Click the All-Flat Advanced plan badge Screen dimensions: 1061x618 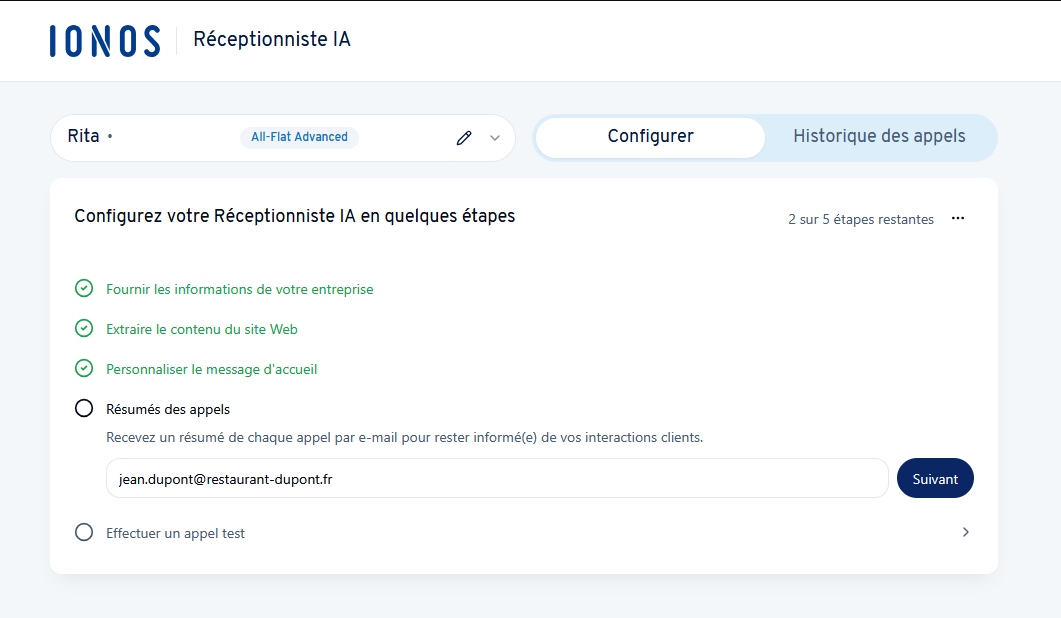[x=299, y=137]
